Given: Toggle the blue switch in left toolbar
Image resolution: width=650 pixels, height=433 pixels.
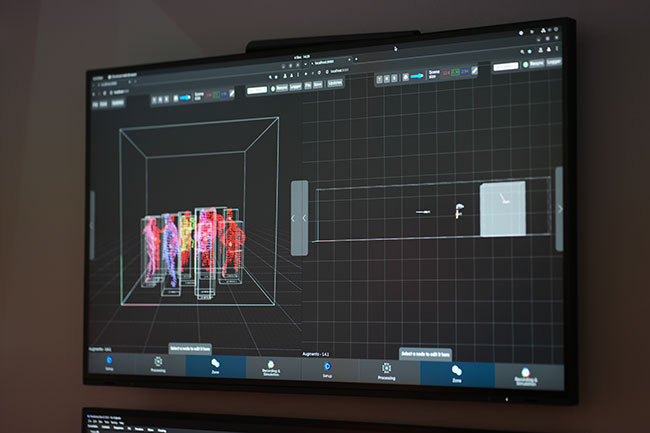Looking at the screenshot, I should tap(184, 98).
